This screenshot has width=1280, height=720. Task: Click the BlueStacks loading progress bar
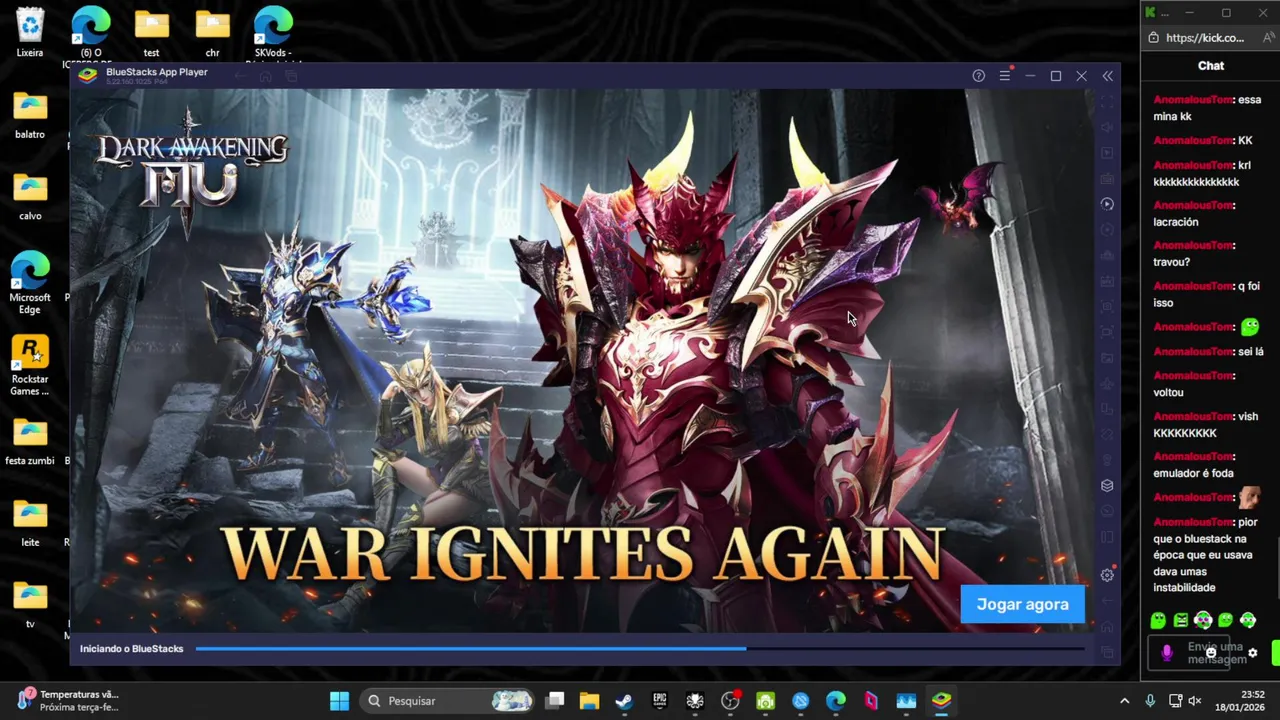[640, 649]
